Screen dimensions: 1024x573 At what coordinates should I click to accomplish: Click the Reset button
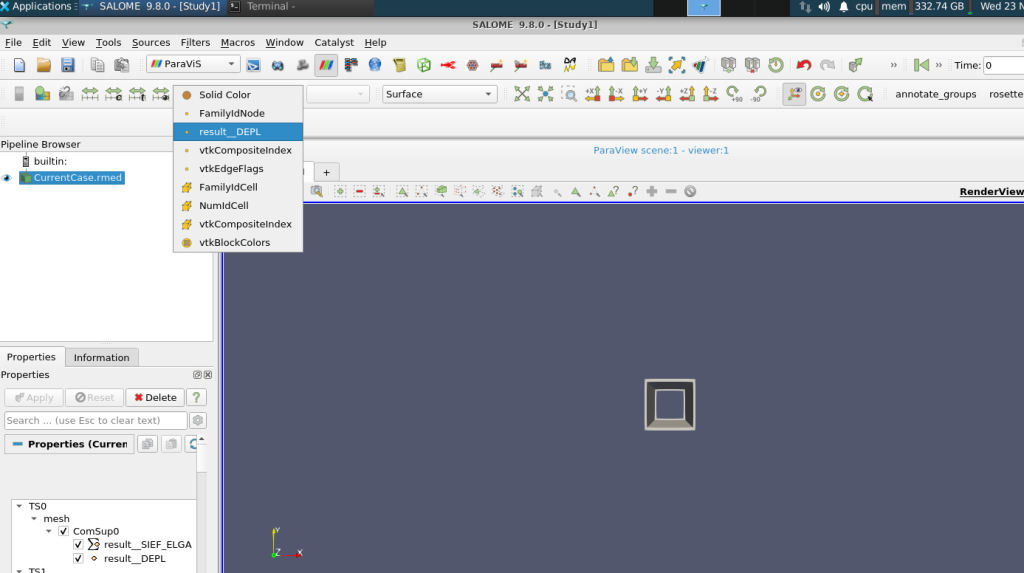pyautogui.click(x=95, y=397)
